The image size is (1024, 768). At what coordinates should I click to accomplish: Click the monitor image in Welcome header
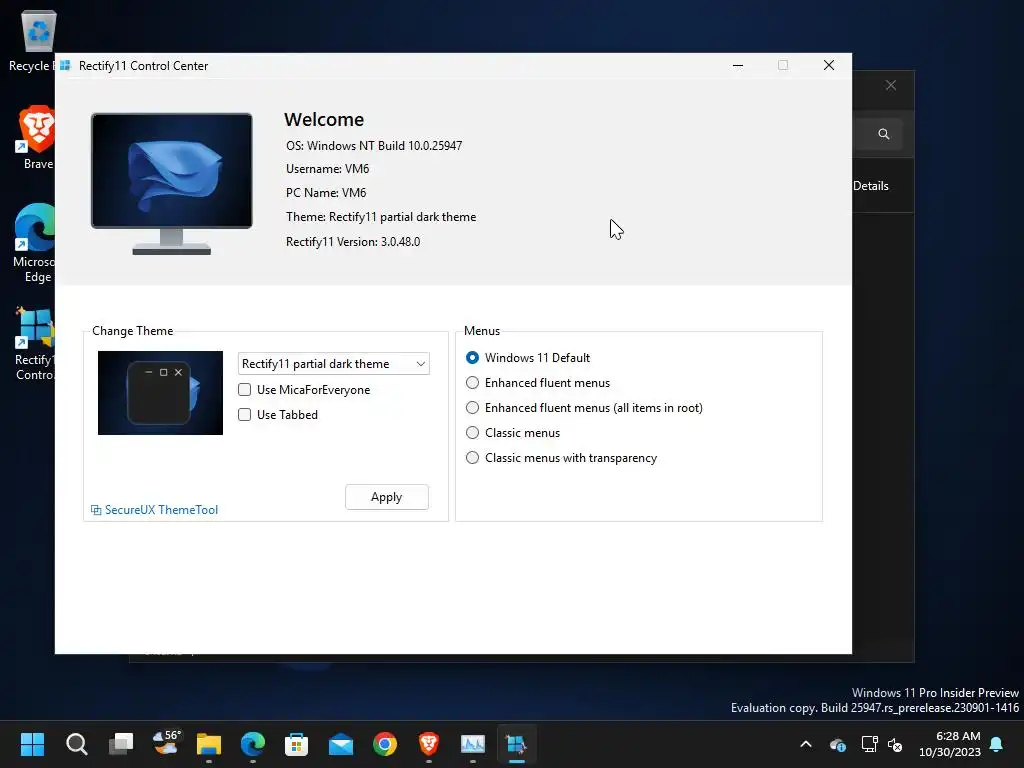(x=172, y=184)
